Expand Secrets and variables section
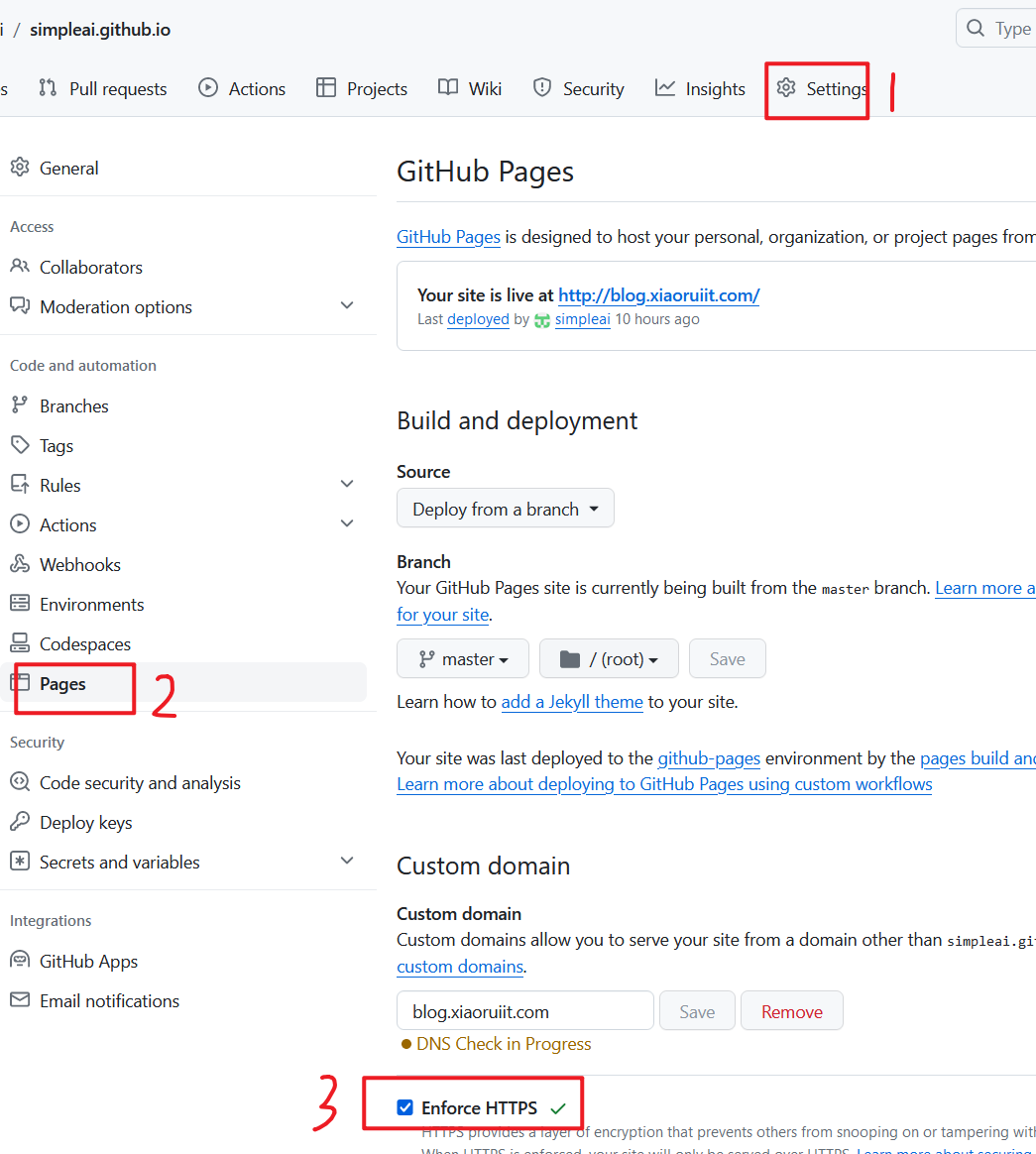Viewport: 1036px width, 1154px height. click(346, 862)
